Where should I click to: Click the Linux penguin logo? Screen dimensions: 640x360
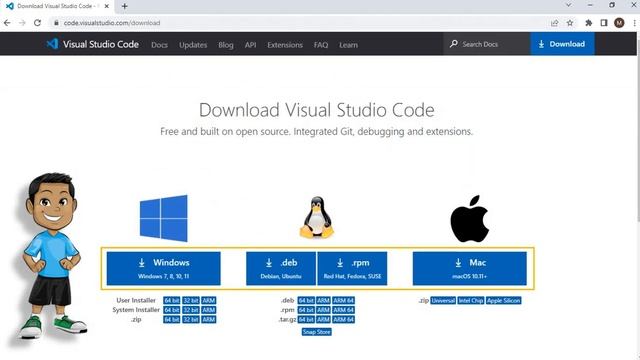point(317,218)
